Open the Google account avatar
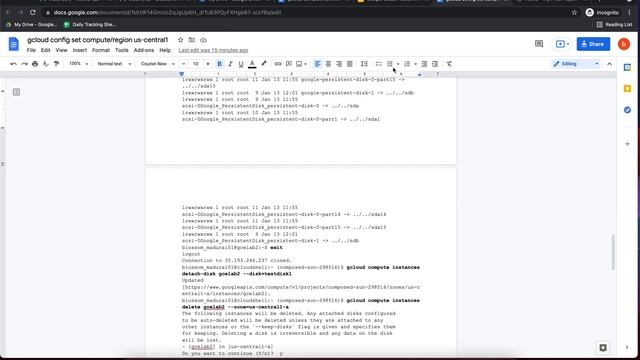This screenshot has height=360, width=640. [x=624, y=44]
